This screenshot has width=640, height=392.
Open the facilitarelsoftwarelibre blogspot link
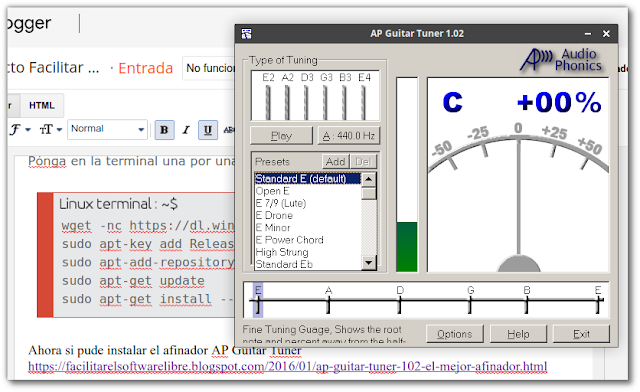pos(287,366)
